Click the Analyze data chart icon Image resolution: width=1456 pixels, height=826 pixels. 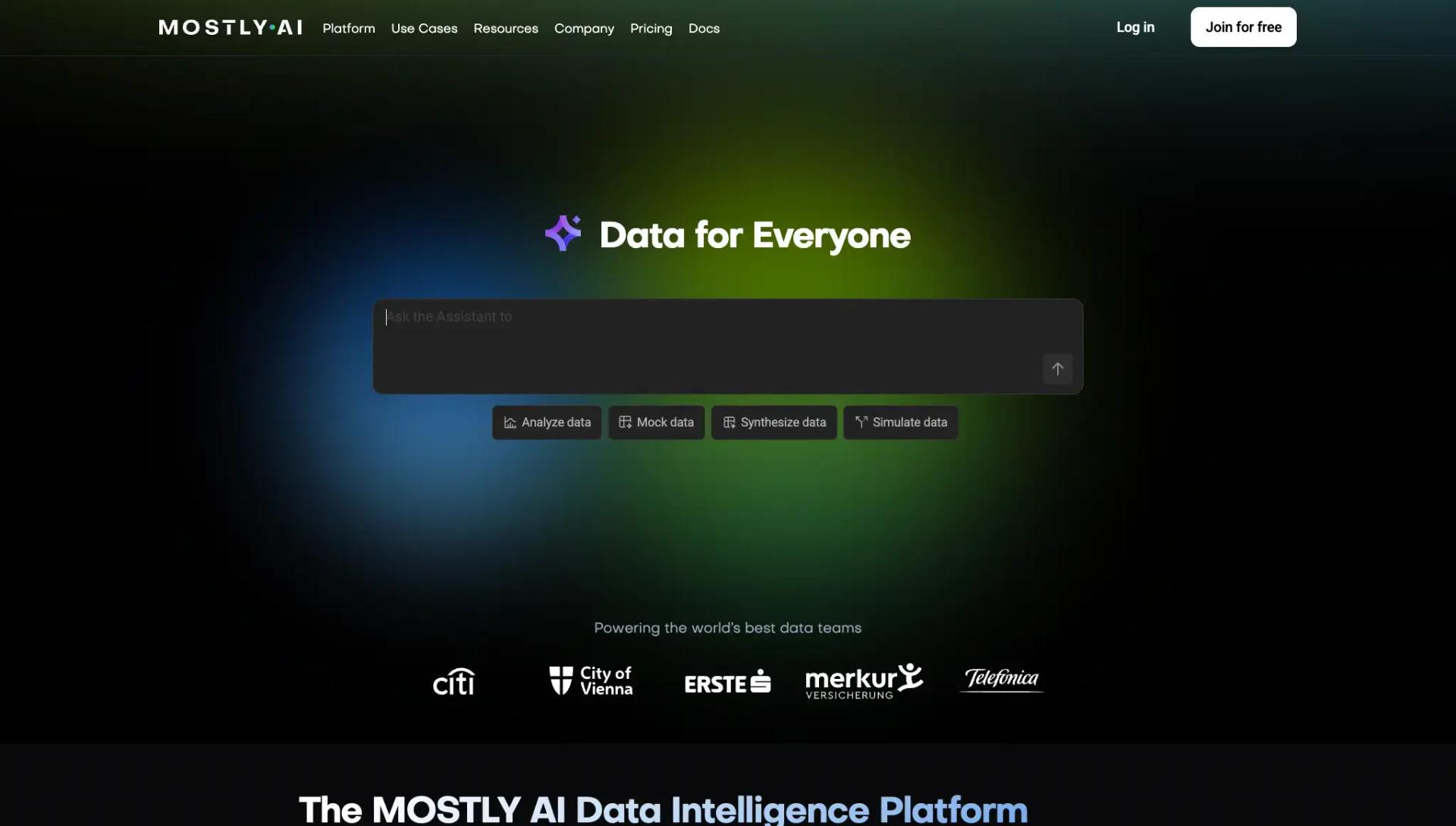coord(509,422)
